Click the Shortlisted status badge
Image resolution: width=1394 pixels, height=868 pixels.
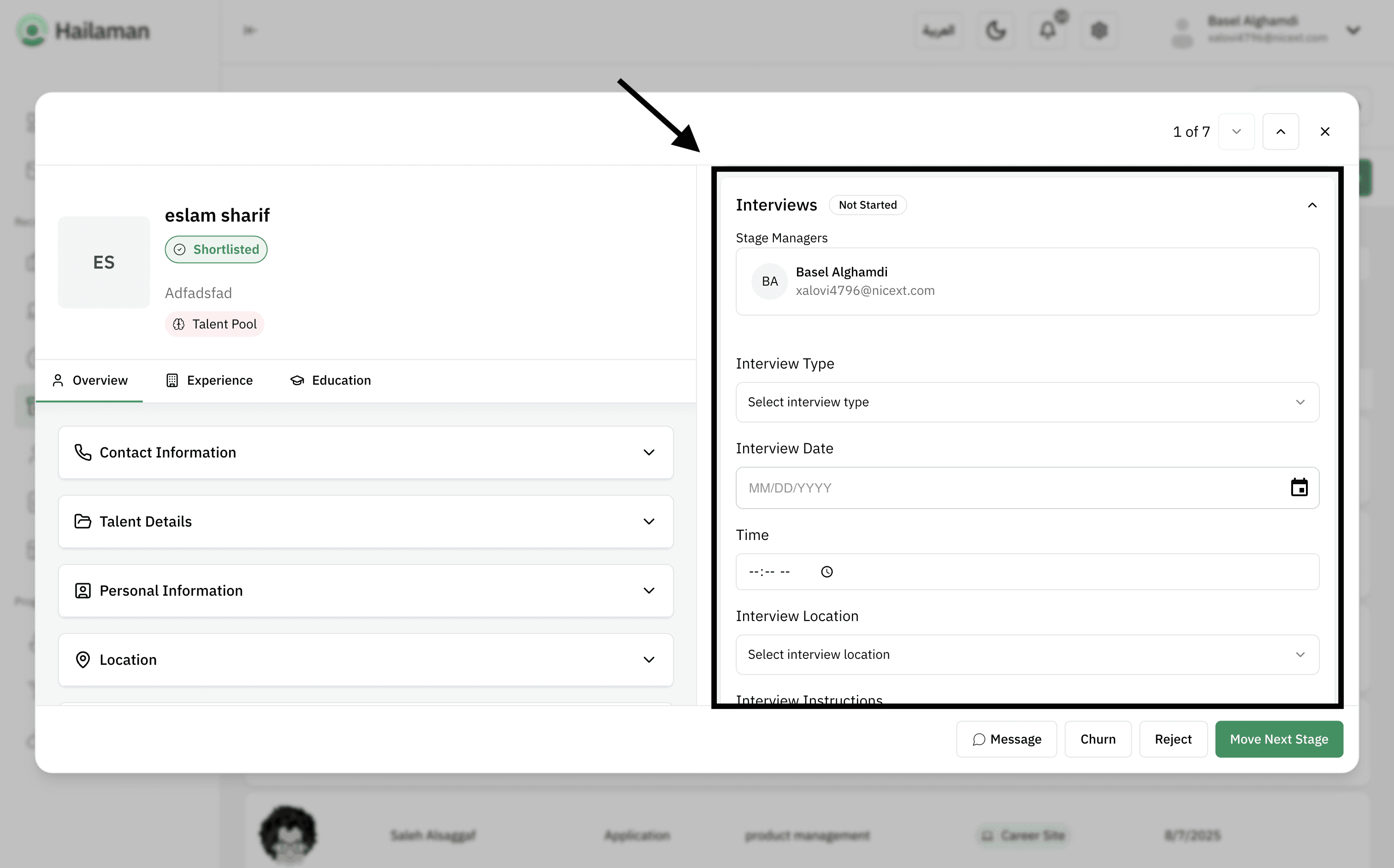pos(216,249)
